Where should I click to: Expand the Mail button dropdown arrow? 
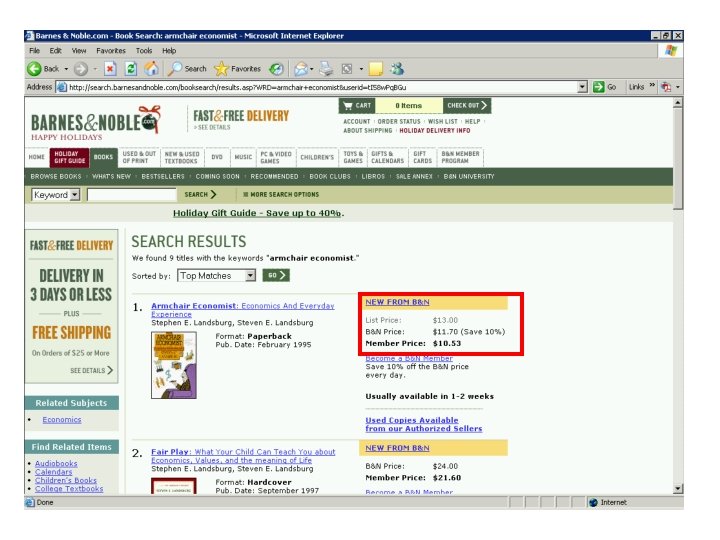click(312, 69)
